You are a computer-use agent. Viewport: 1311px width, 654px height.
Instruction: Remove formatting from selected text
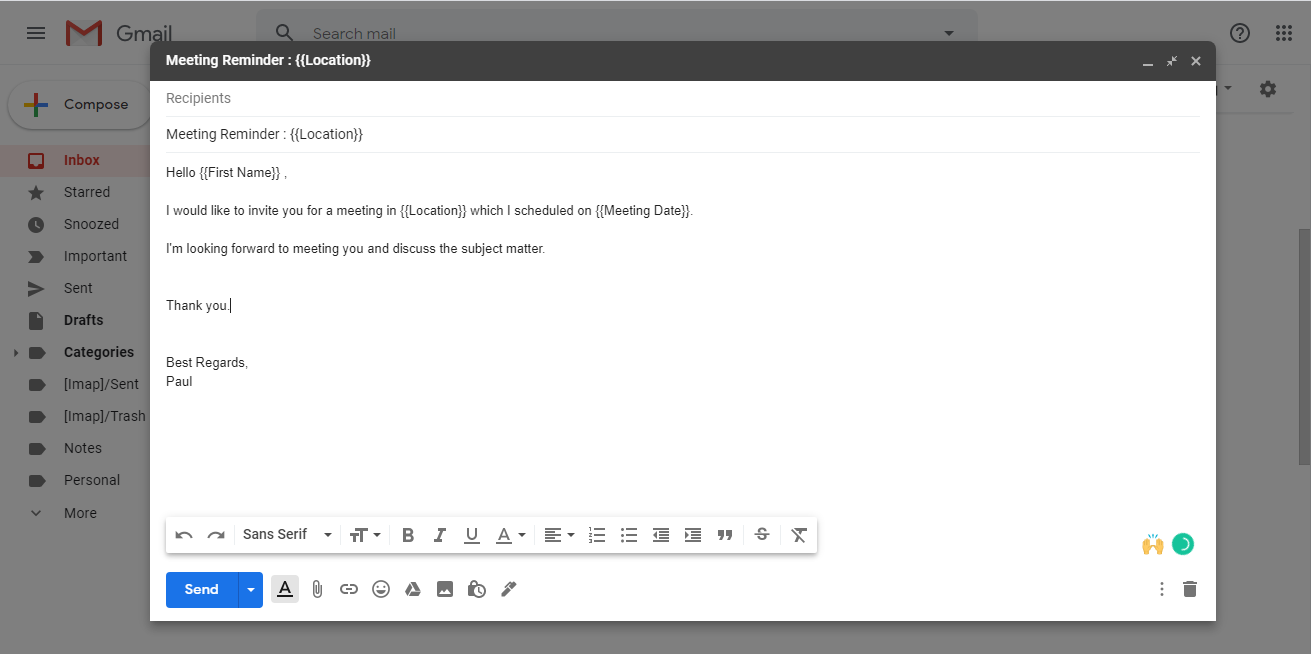click(799, 535)
